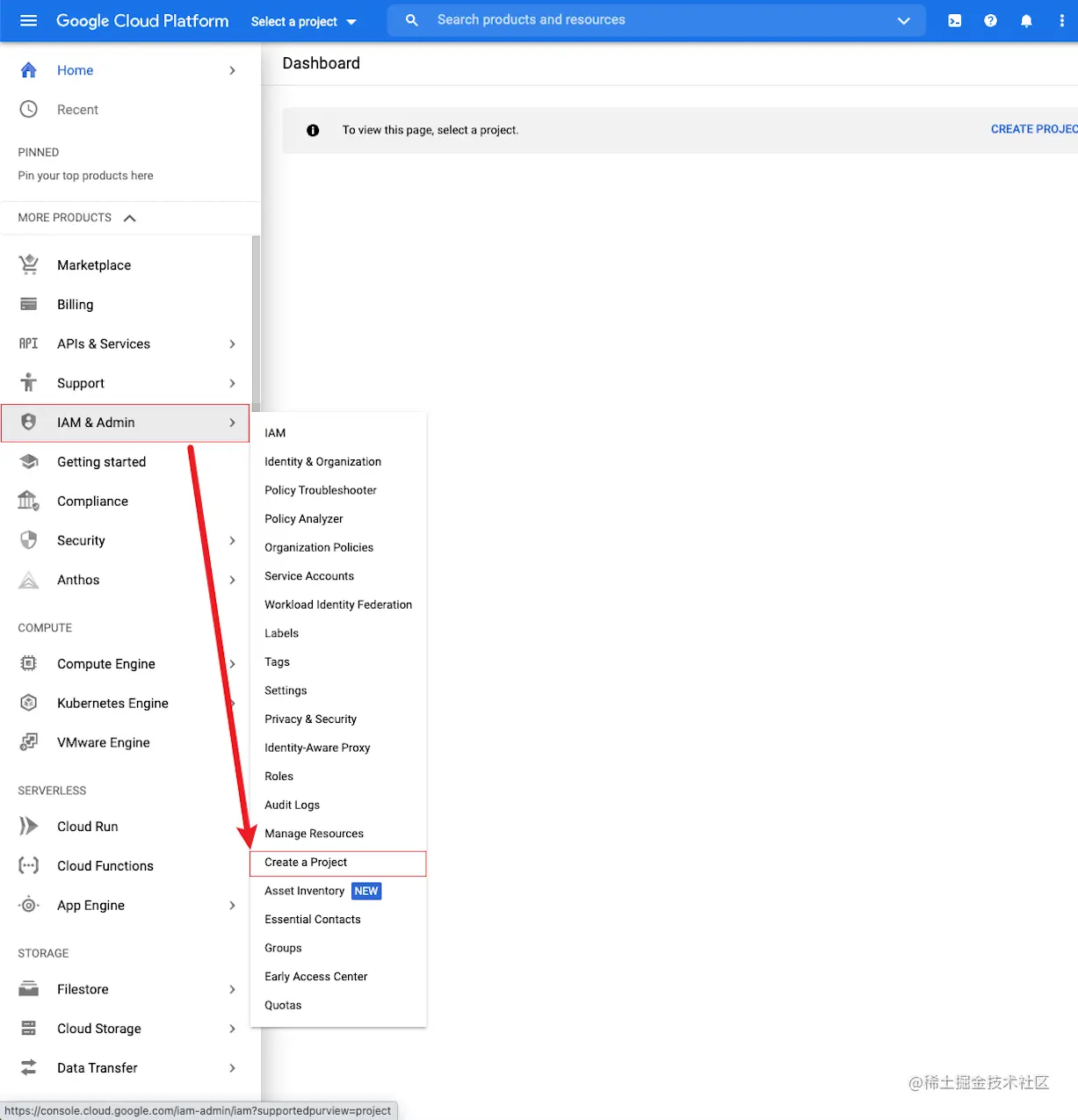
Task: Click the Cloud Functions brackets icon
Action: point(29,865)
